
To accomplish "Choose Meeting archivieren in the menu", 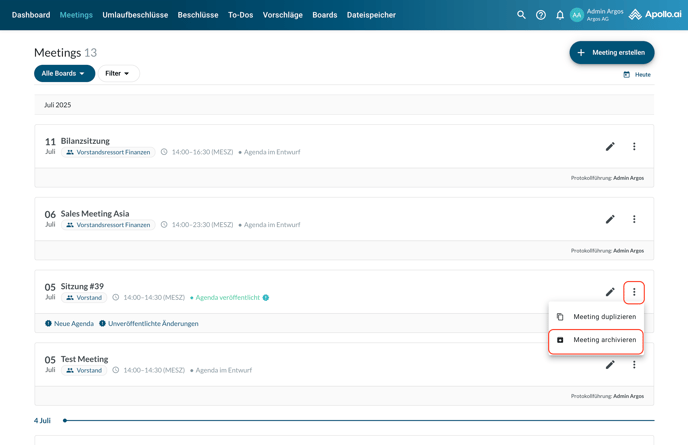I will click(596, 340).
